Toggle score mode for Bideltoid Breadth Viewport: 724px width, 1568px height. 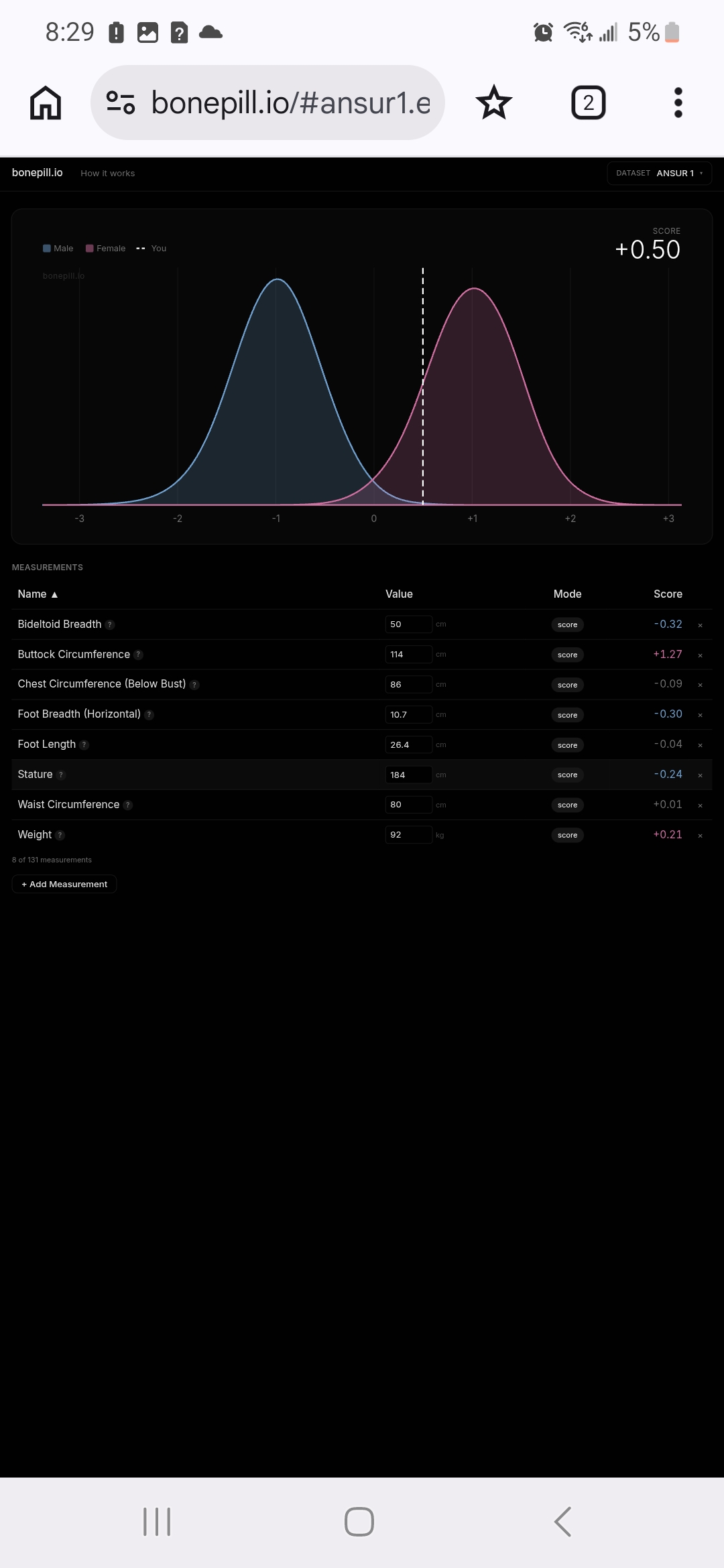click(x=567, y=625)
